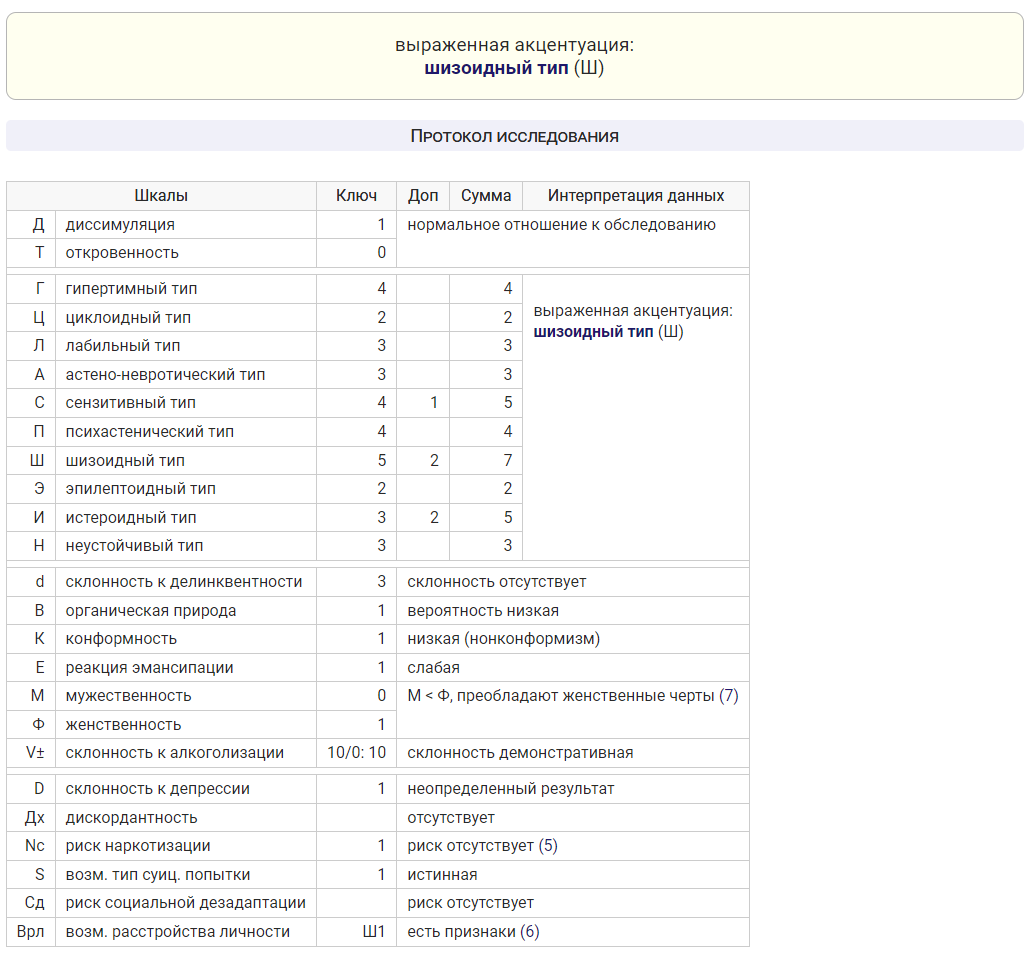This screenshot has width=1033, height=968.
Task: Click the 'сензитивный тип' row label
Action: [130, 403]
